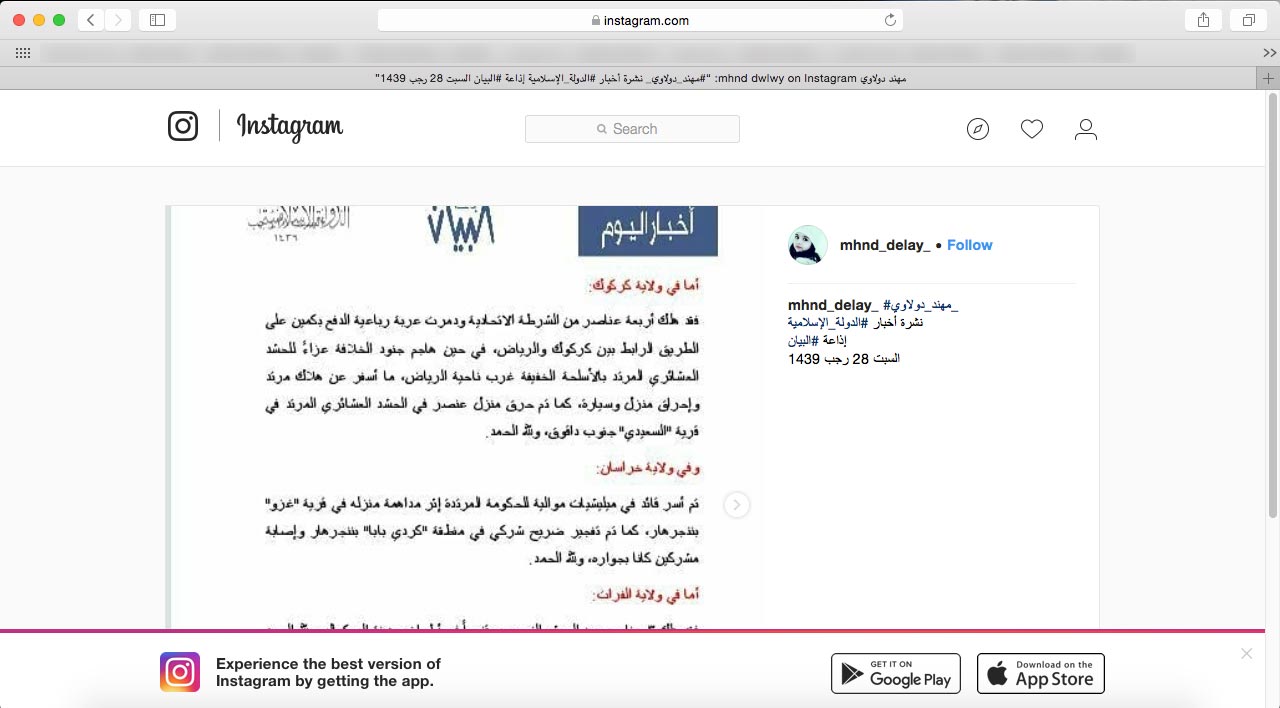1280x708 pixels.
Task: Add a new tab with plus button
Action: (x=1269, y=78)
